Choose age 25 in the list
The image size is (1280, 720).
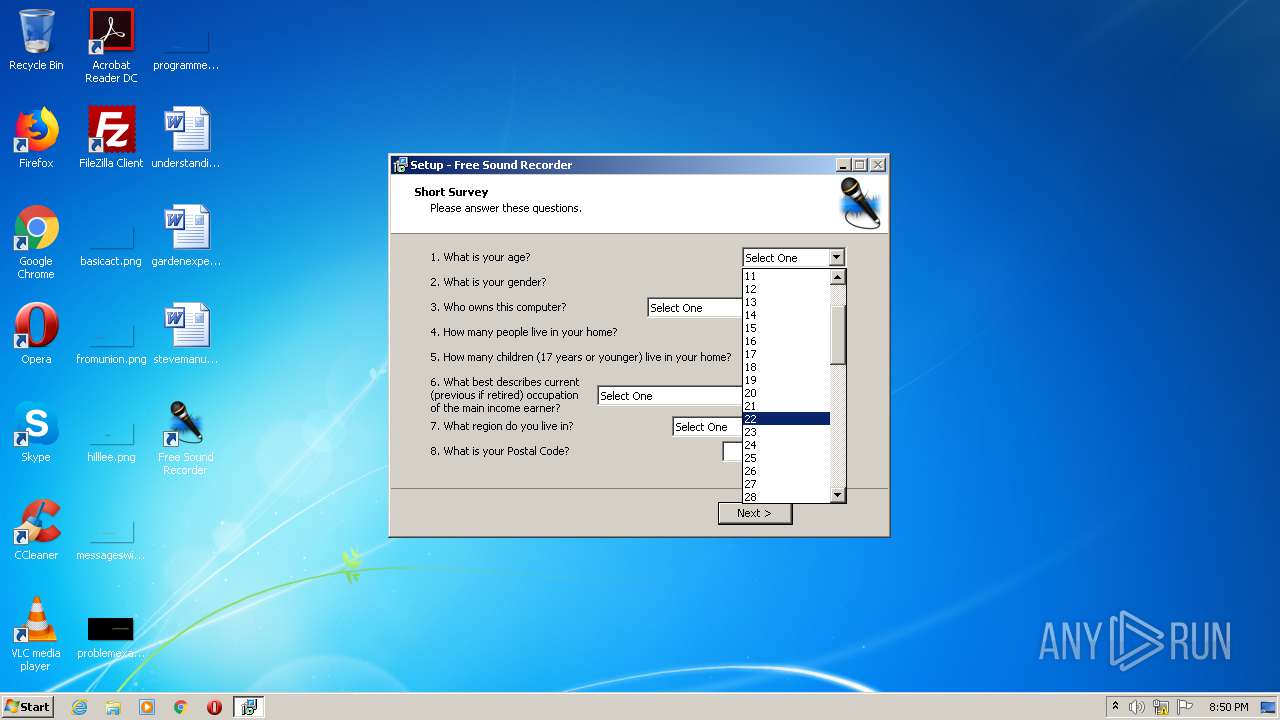(787, 458)
